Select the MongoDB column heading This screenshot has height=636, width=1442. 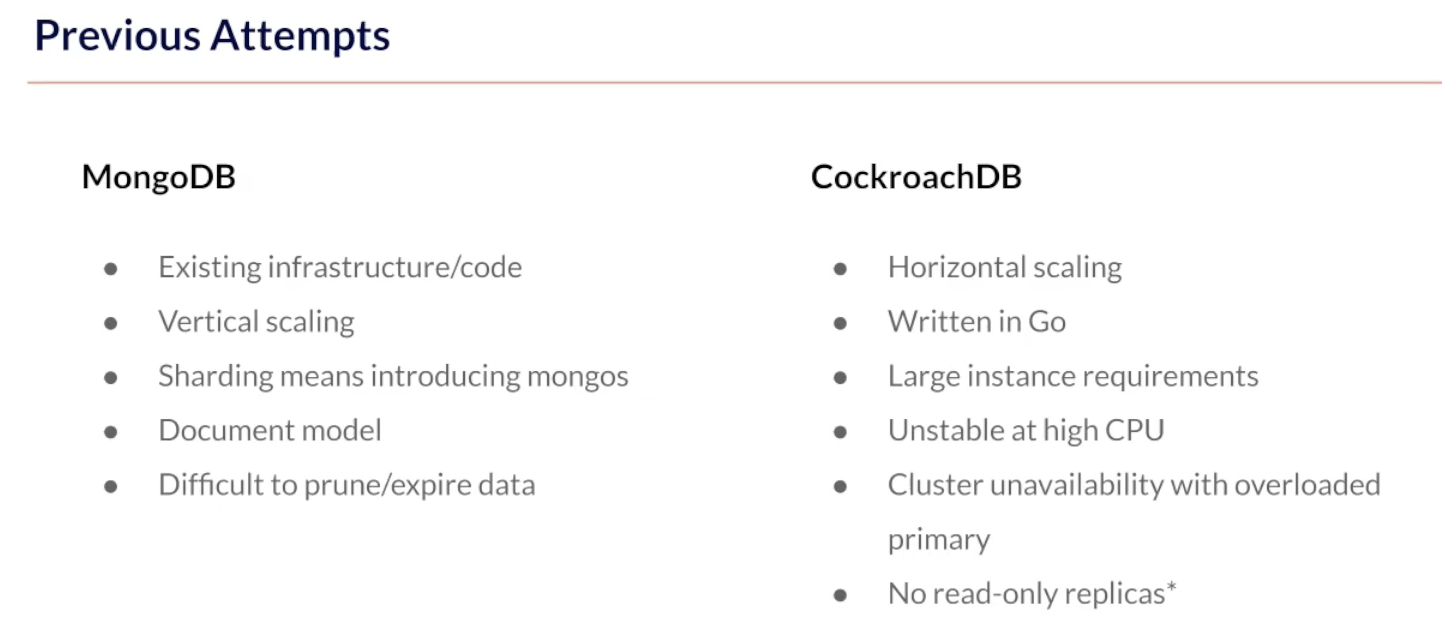click(158, 177)
